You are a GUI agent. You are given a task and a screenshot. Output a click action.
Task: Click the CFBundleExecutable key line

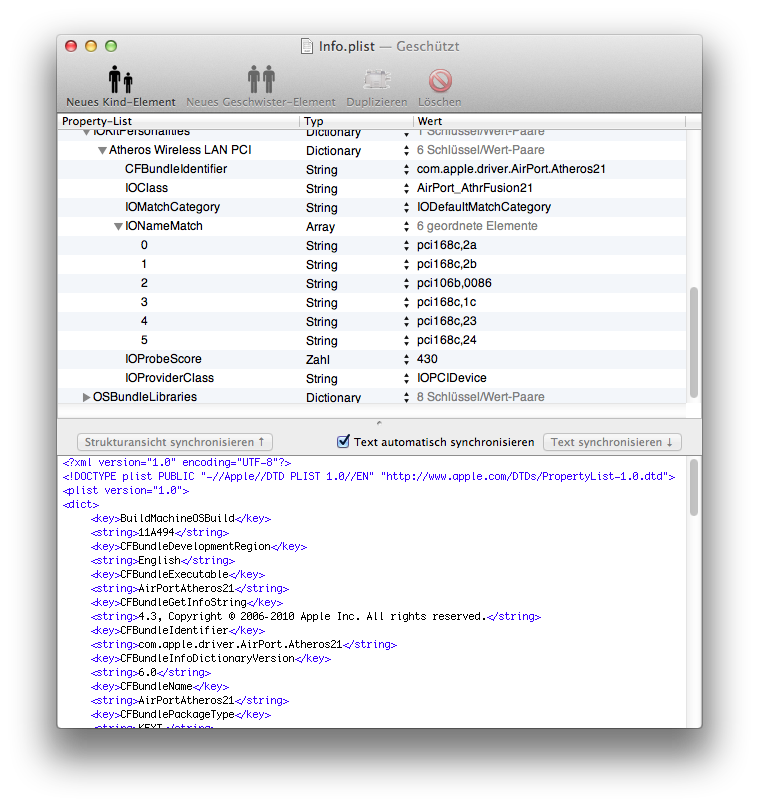178,574
